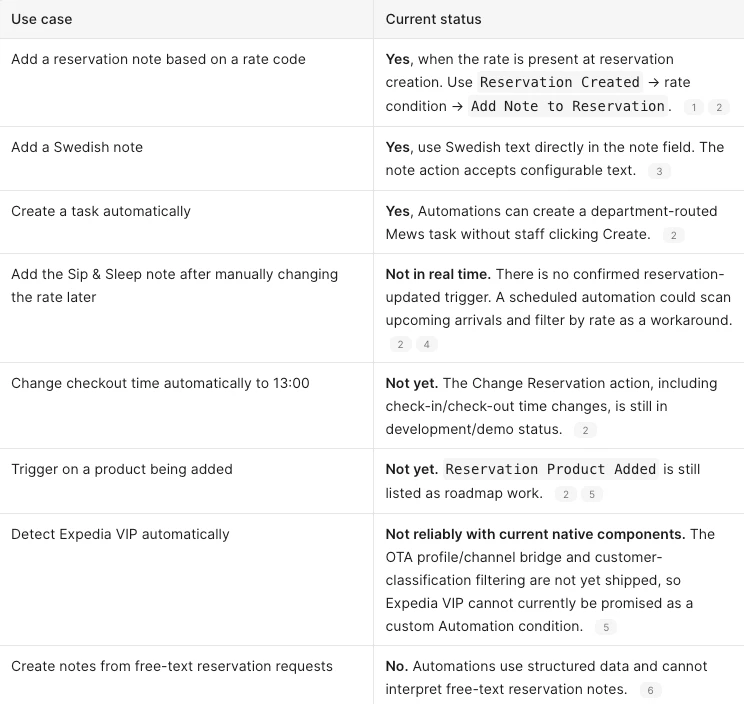Open citation 5 in Expedia VIP row
Viewport: 744px width, 704px height.
point(606,627)
